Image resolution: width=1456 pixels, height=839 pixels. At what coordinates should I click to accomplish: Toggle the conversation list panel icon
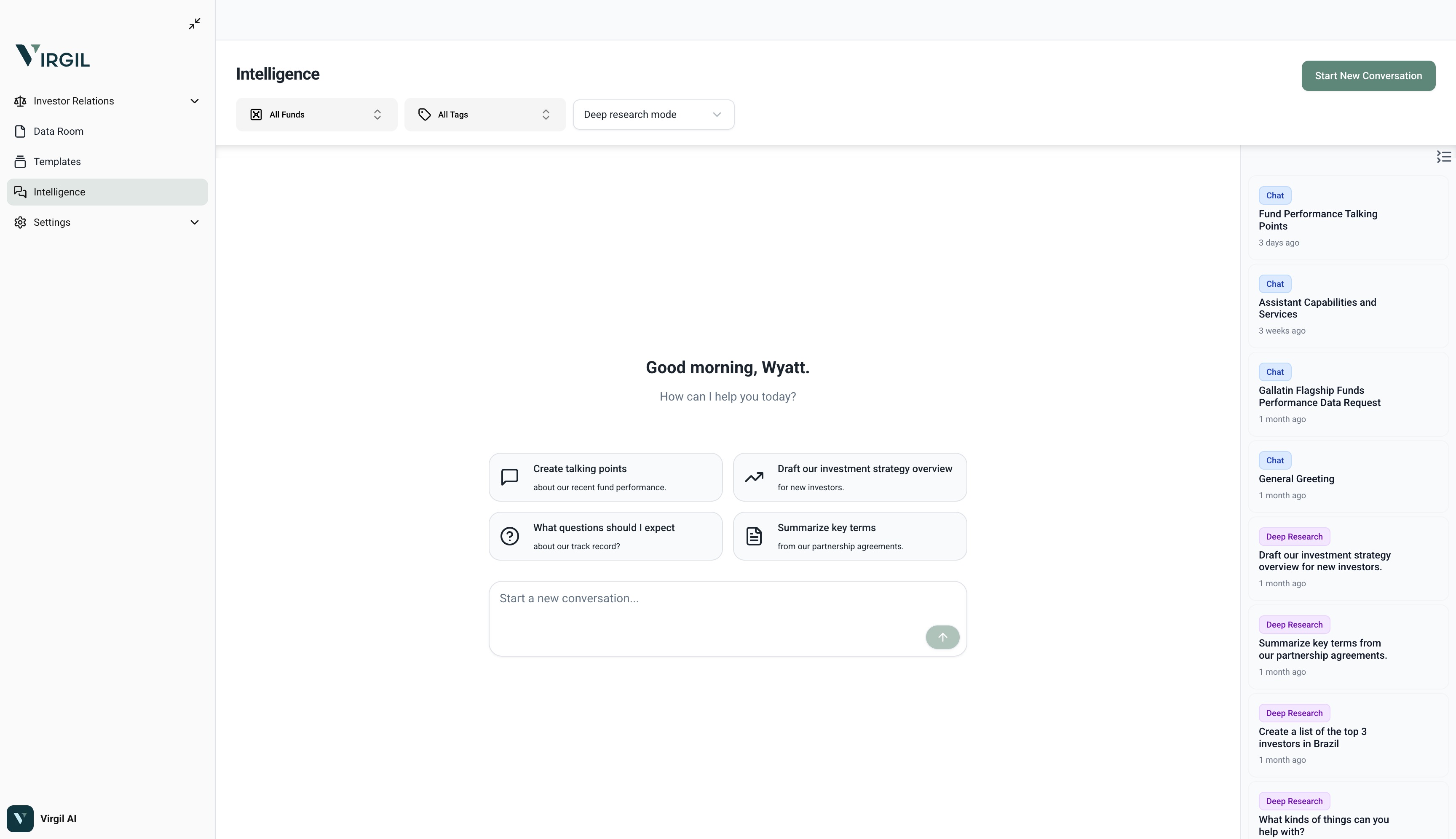pos(1443,157)
